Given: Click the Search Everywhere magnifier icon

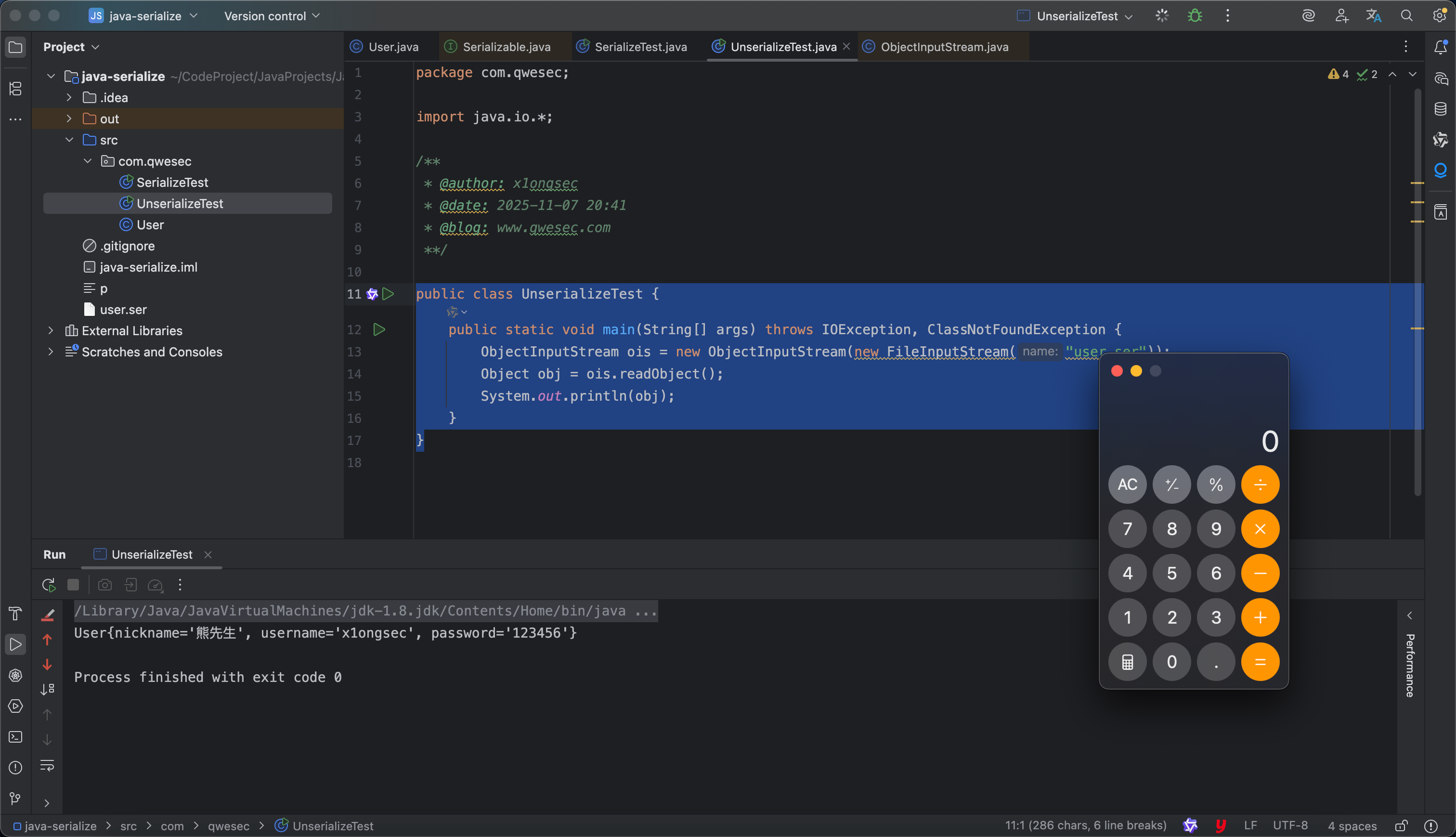Looking at the screenshot, I should [1406, 16].
